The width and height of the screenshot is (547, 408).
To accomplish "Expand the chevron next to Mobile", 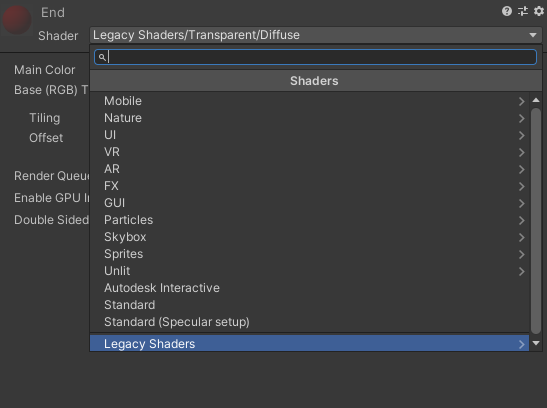I will (x=522, y=101).
